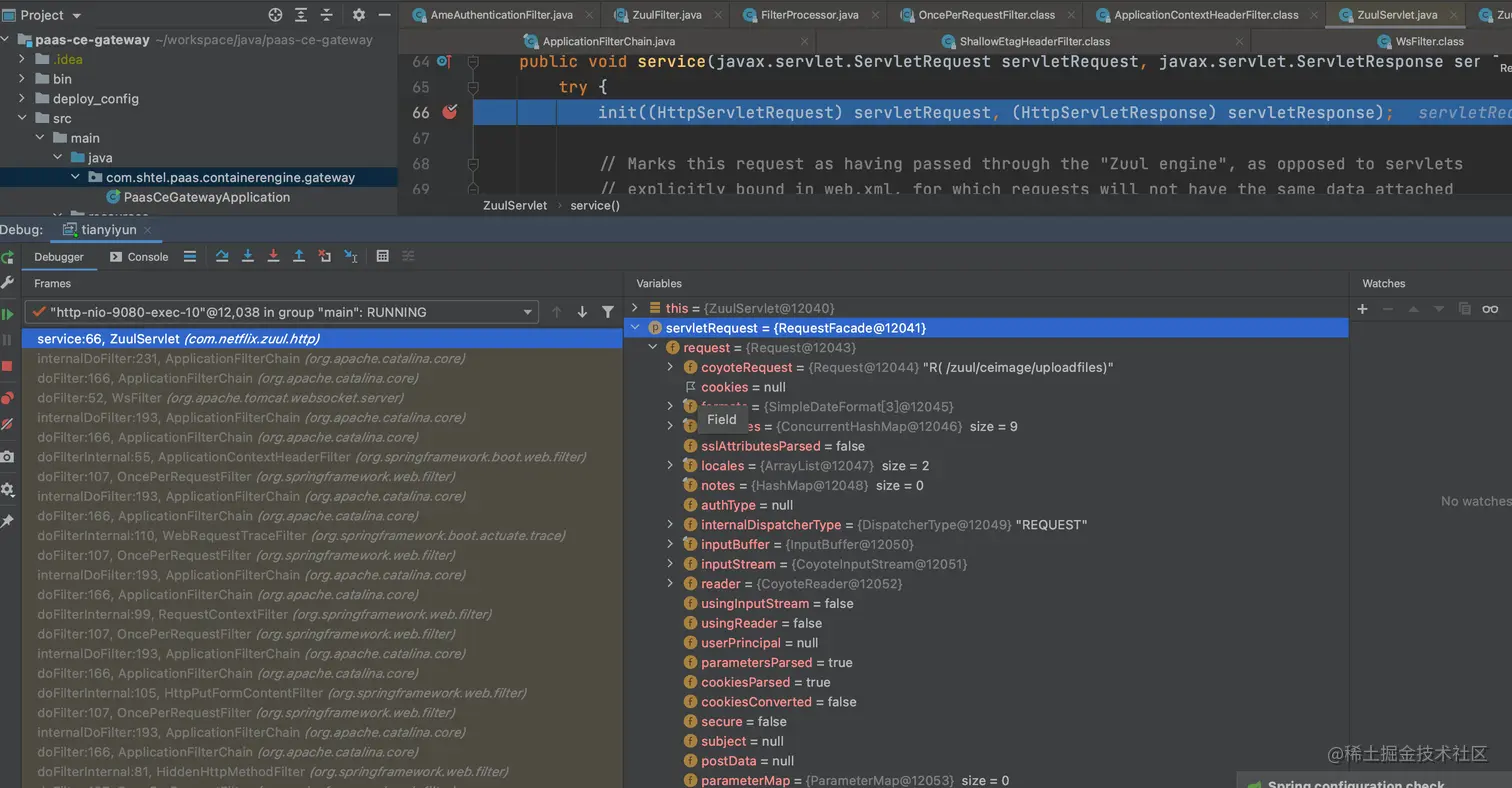Expand the .idea folder

(22, 59)
